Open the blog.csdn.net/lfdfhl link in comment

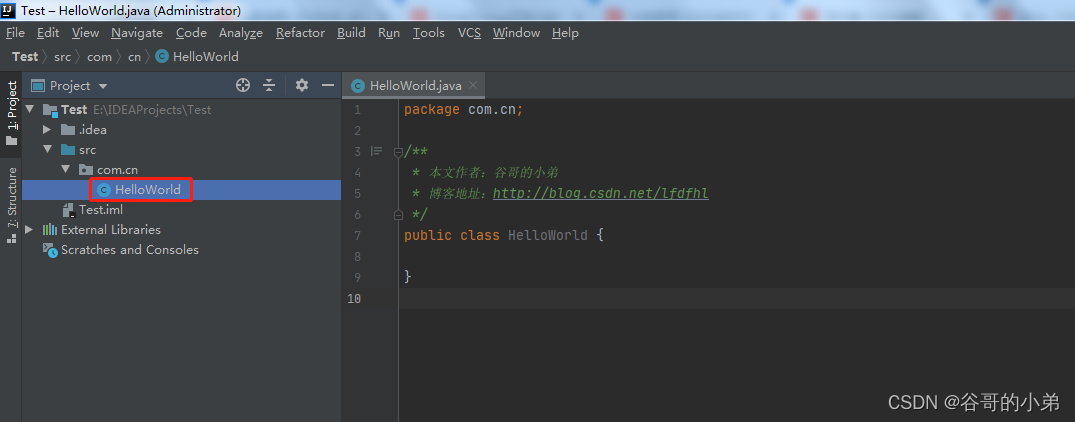tap(601, 193)
